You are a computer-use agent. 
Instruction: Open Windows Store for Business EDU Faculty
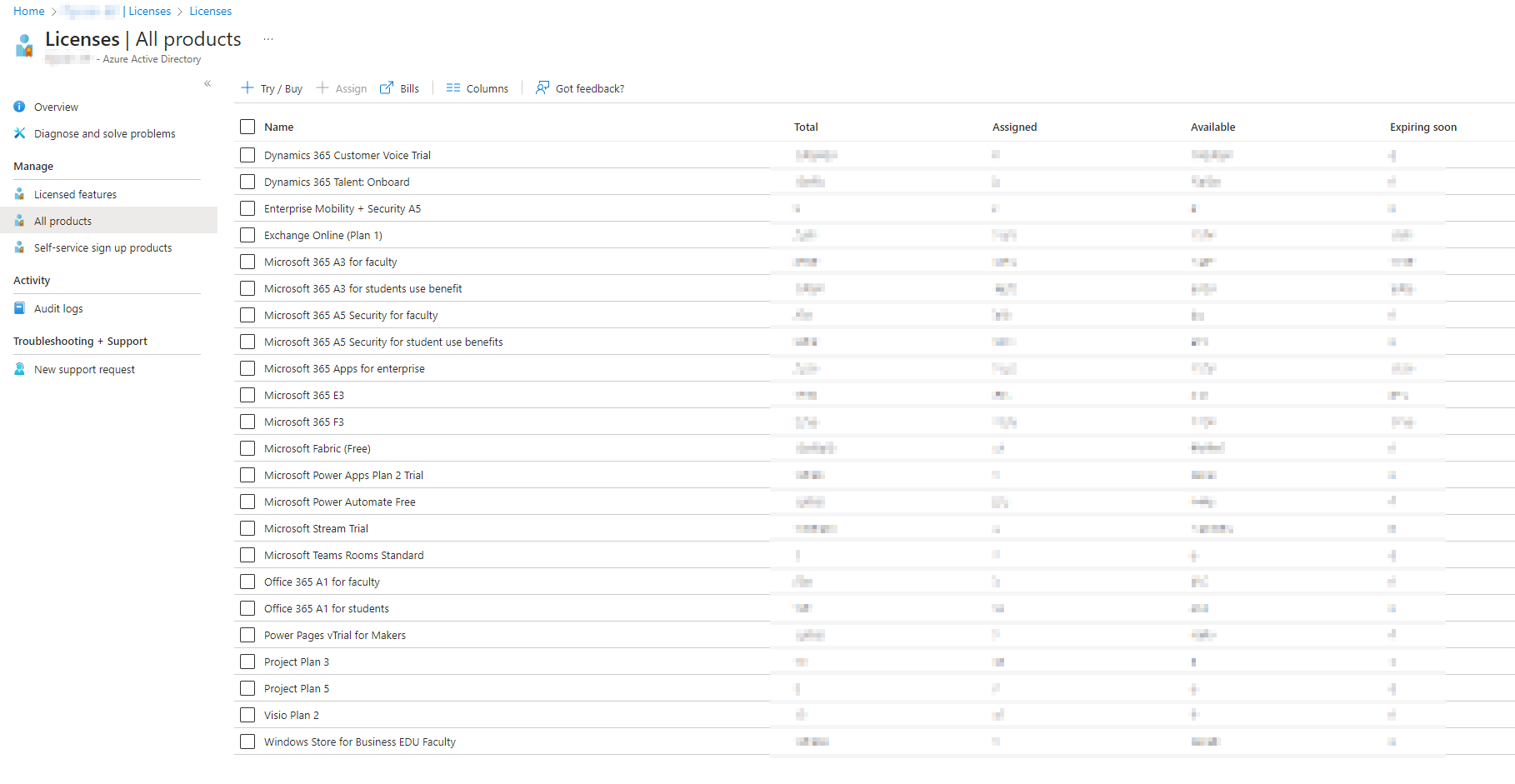pos(360,742)
